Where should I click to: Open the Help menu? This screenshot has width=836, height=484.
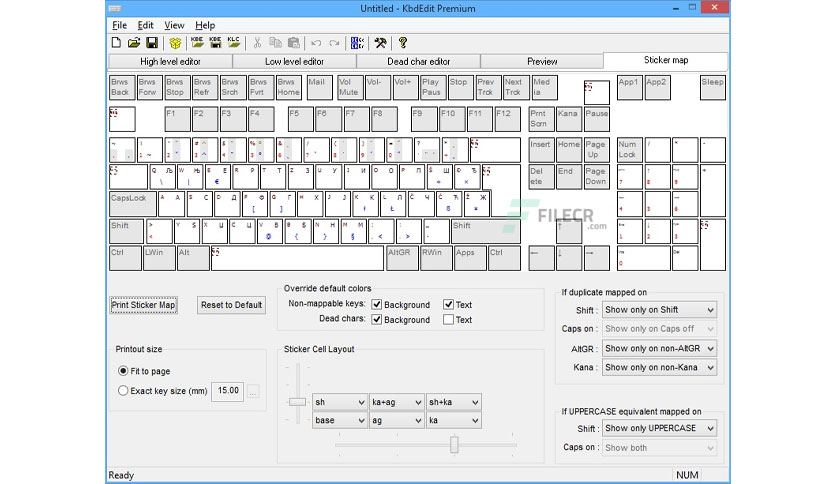205,25
